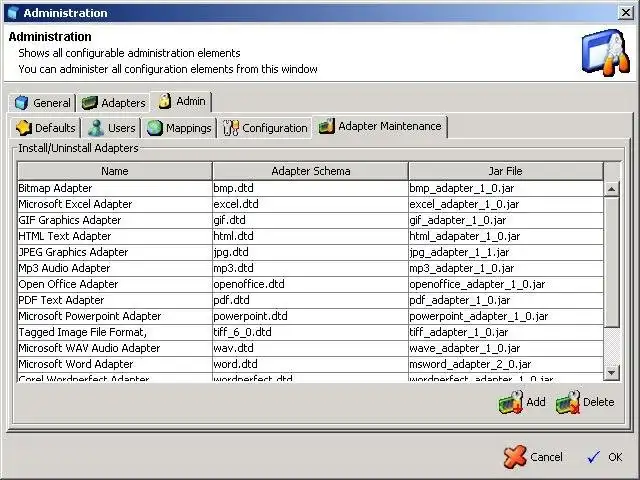
Task: Click the padlock icon on Admin tab
Action: pos(165,101)
